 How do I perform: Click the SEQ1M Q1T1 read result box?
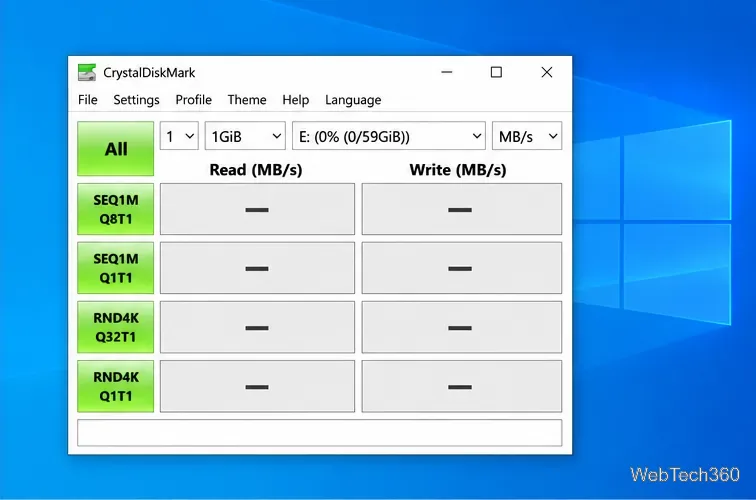(257, 268)
